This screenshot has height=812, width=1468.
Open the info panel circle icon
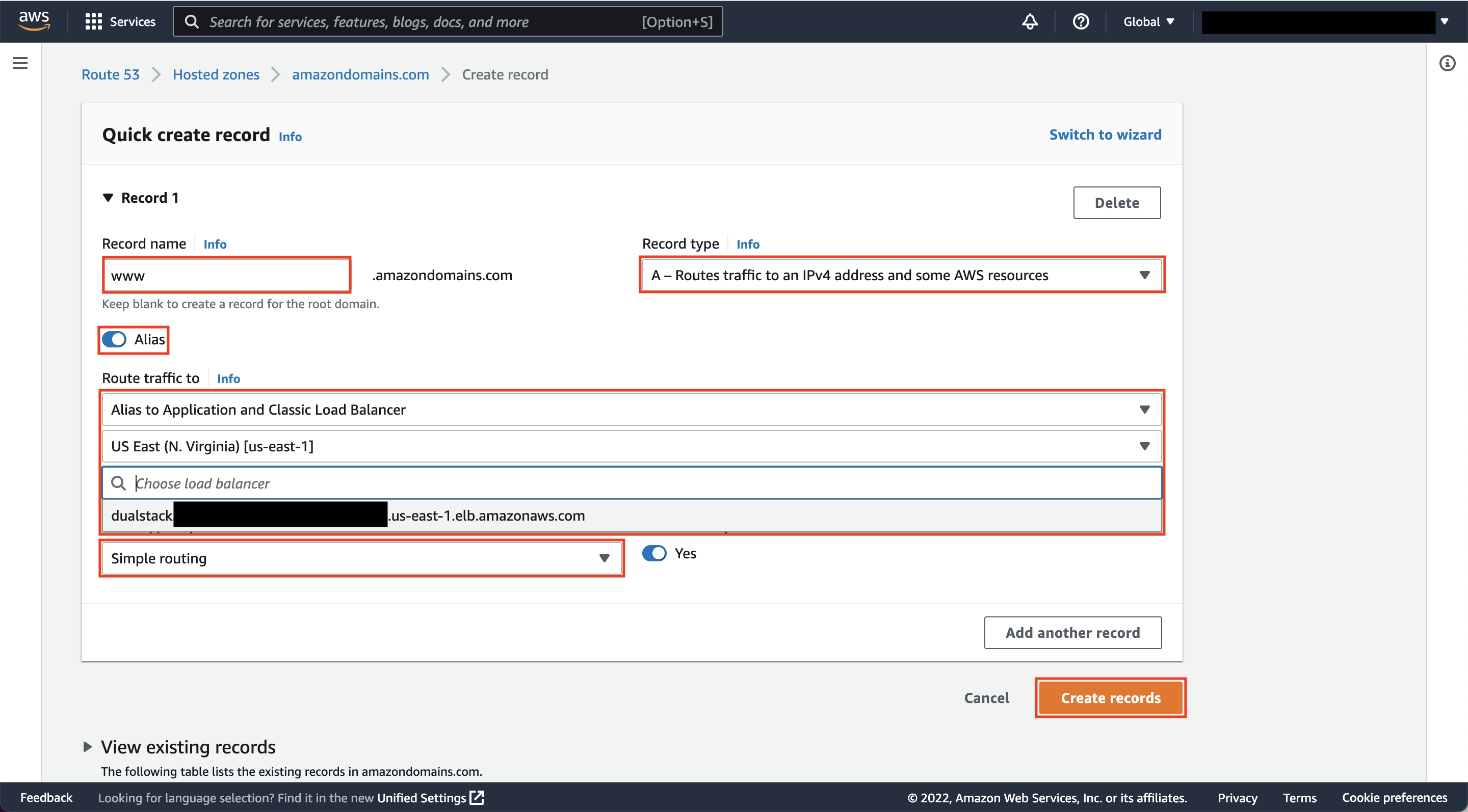click(1447, 63)
